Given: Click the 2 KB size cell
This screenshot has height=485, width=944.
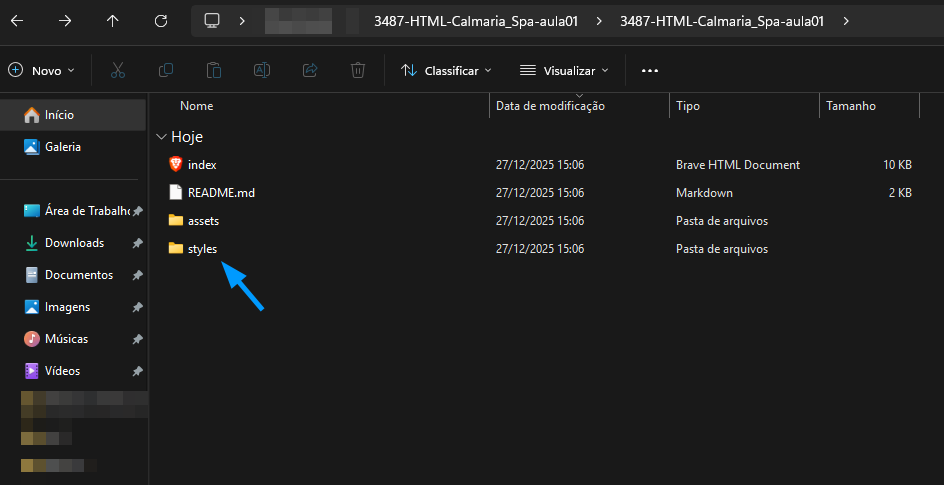Looking at the screenshot, I should click(x=900, y=193).
